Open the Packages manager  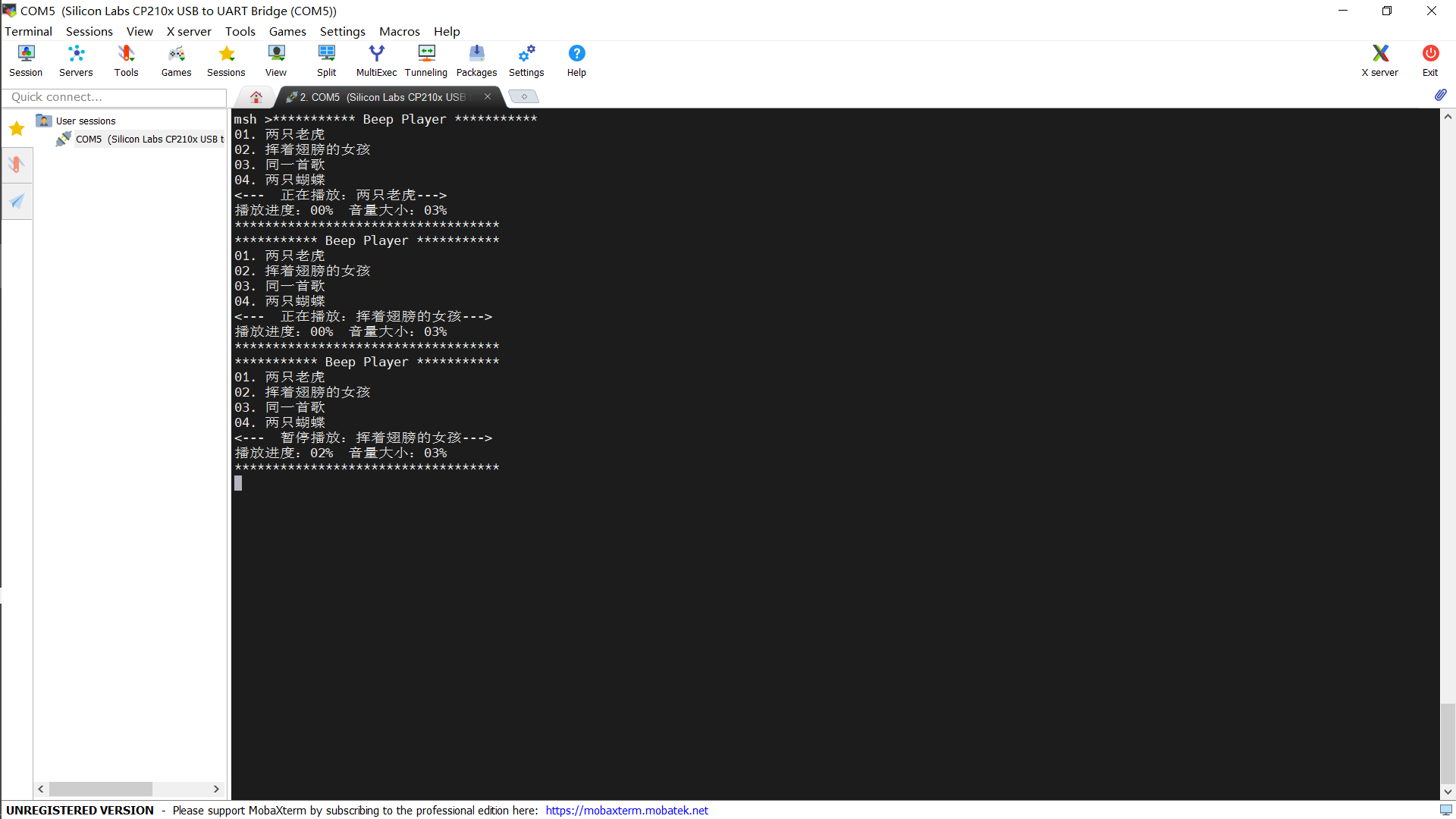[476, 61]
